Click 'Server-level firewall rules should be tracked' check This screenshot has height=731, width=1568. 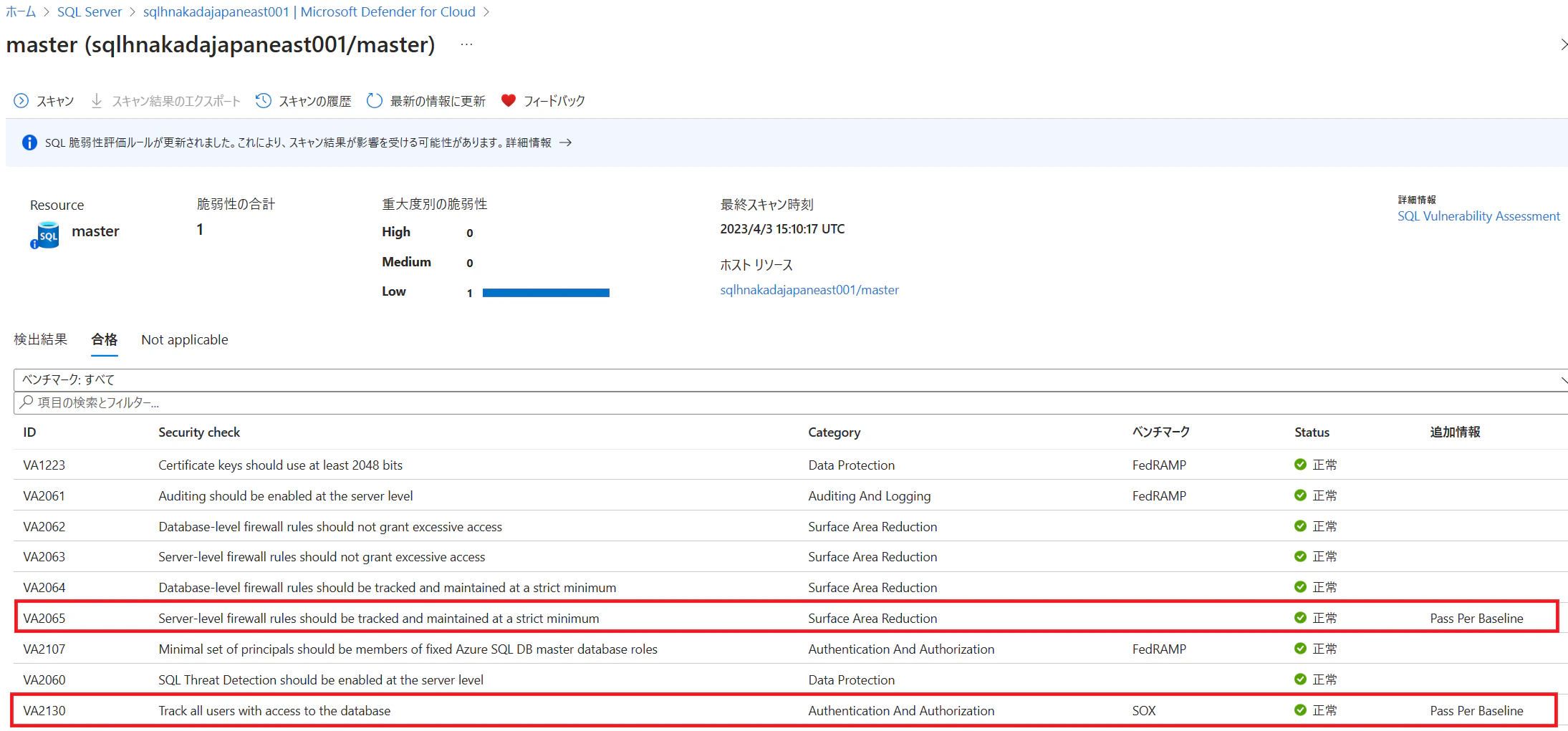pos(379,619)
